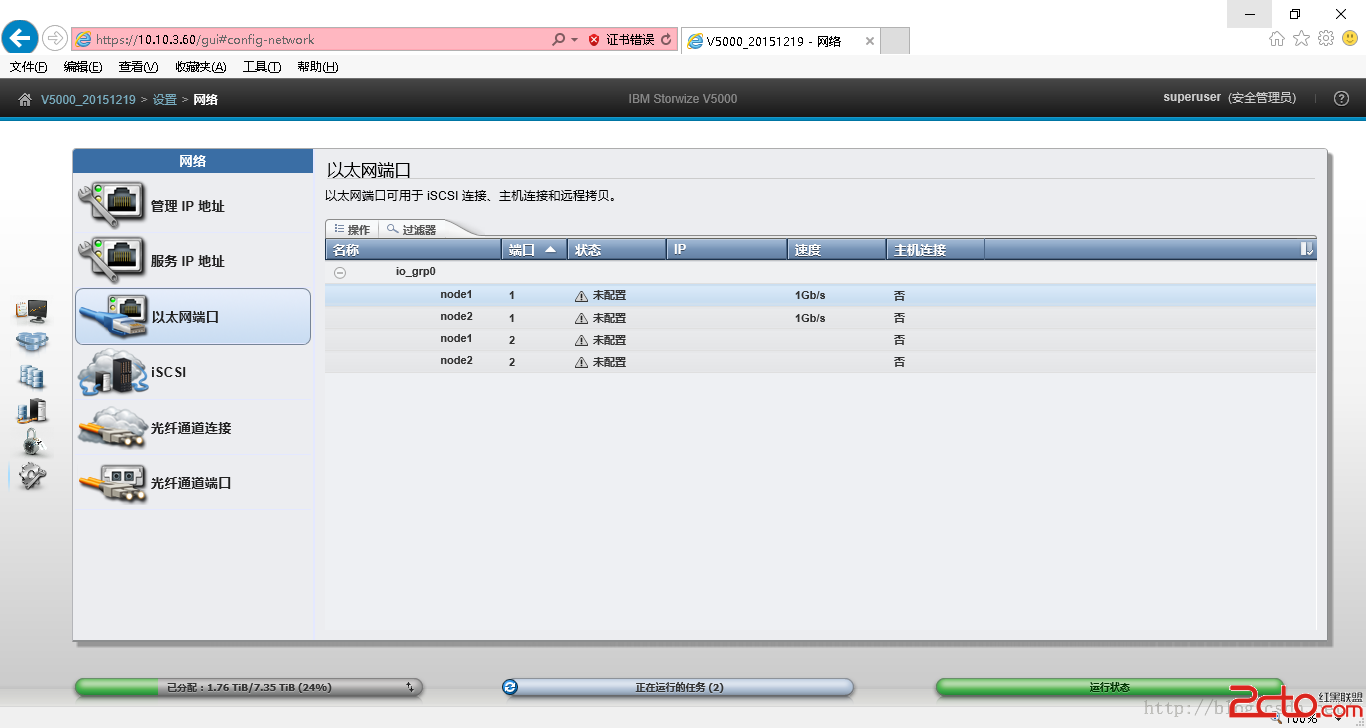Screen dimensions: 1366x728
Task: Click the home icon in Storwize breadcrumb
Action: (x=25, y=99)
